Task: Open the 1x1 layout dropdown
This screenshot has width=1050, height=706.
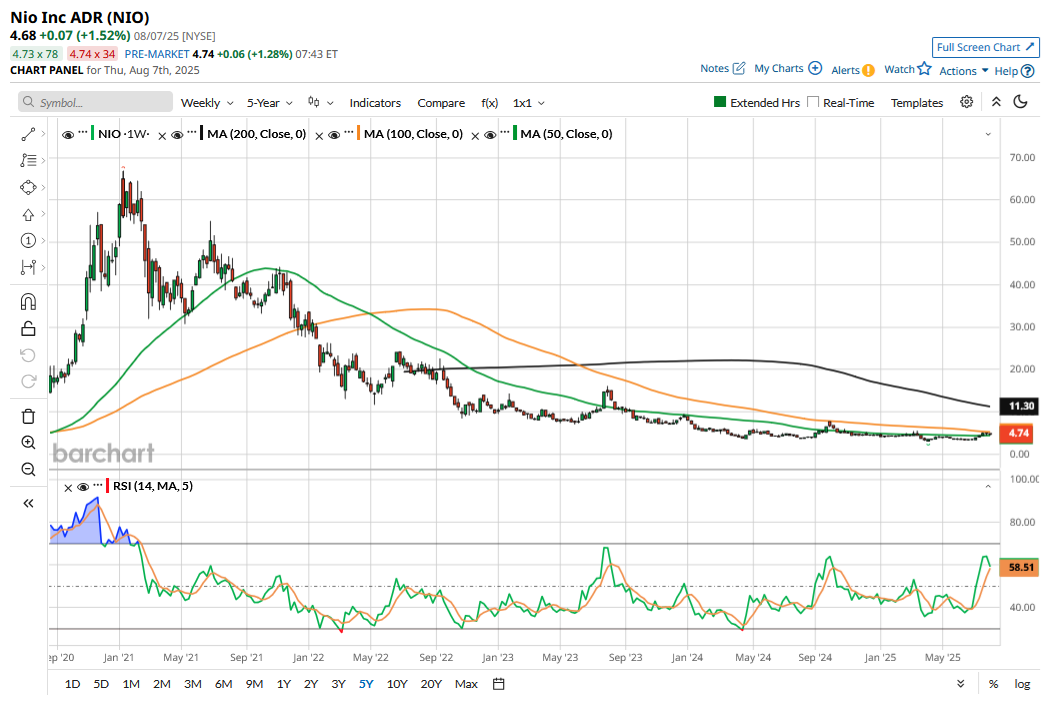Action: click(528, 102)
